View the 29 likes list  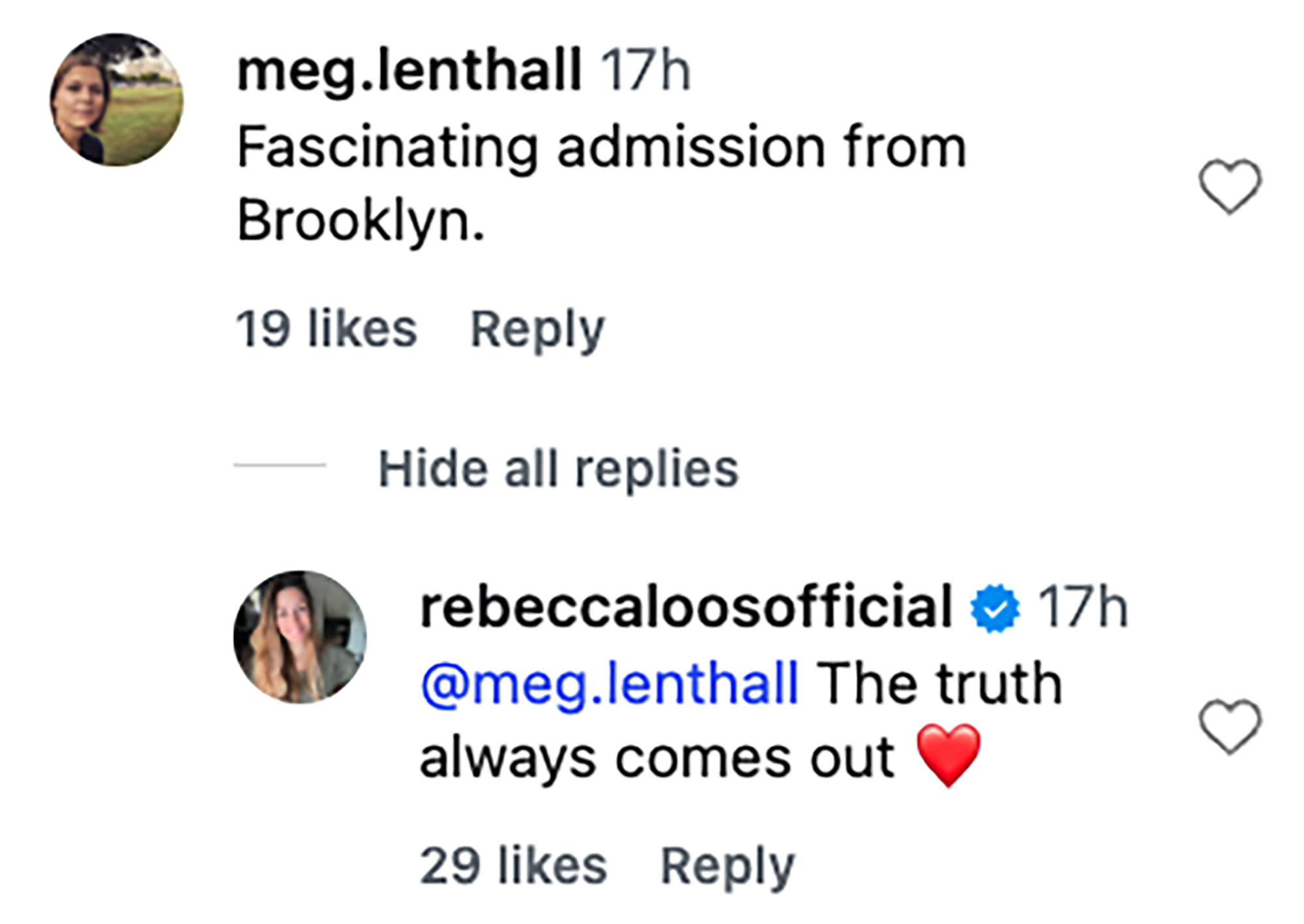coord(513,866)
